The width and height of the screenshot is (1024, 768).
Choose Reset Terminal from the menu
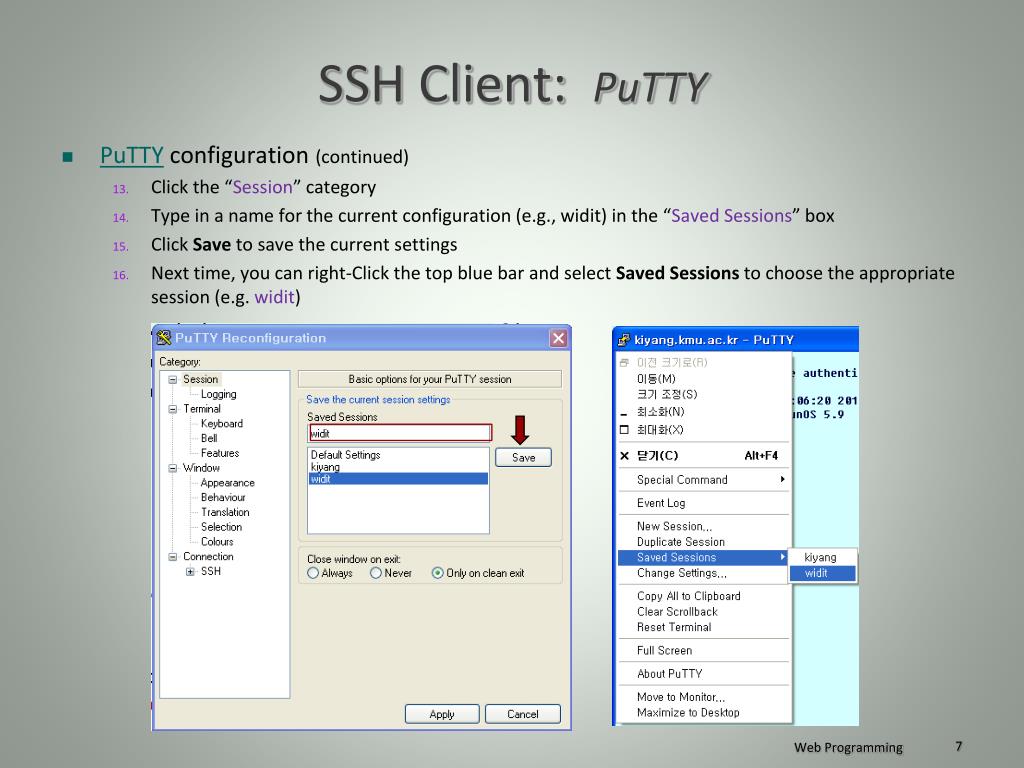(x=703, y=628)
